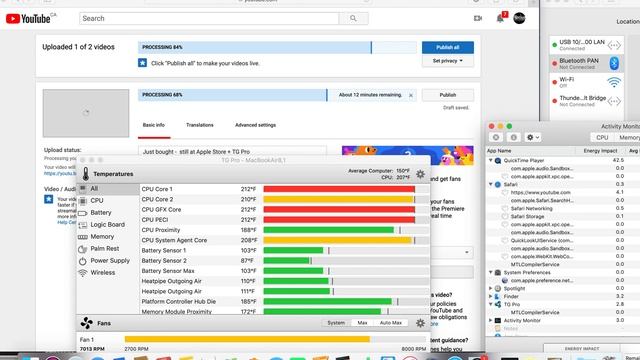Click the Thunderbolt Bridge arrows icon
Viewport: 640px width, 360px height.
(x=614, y=101)
